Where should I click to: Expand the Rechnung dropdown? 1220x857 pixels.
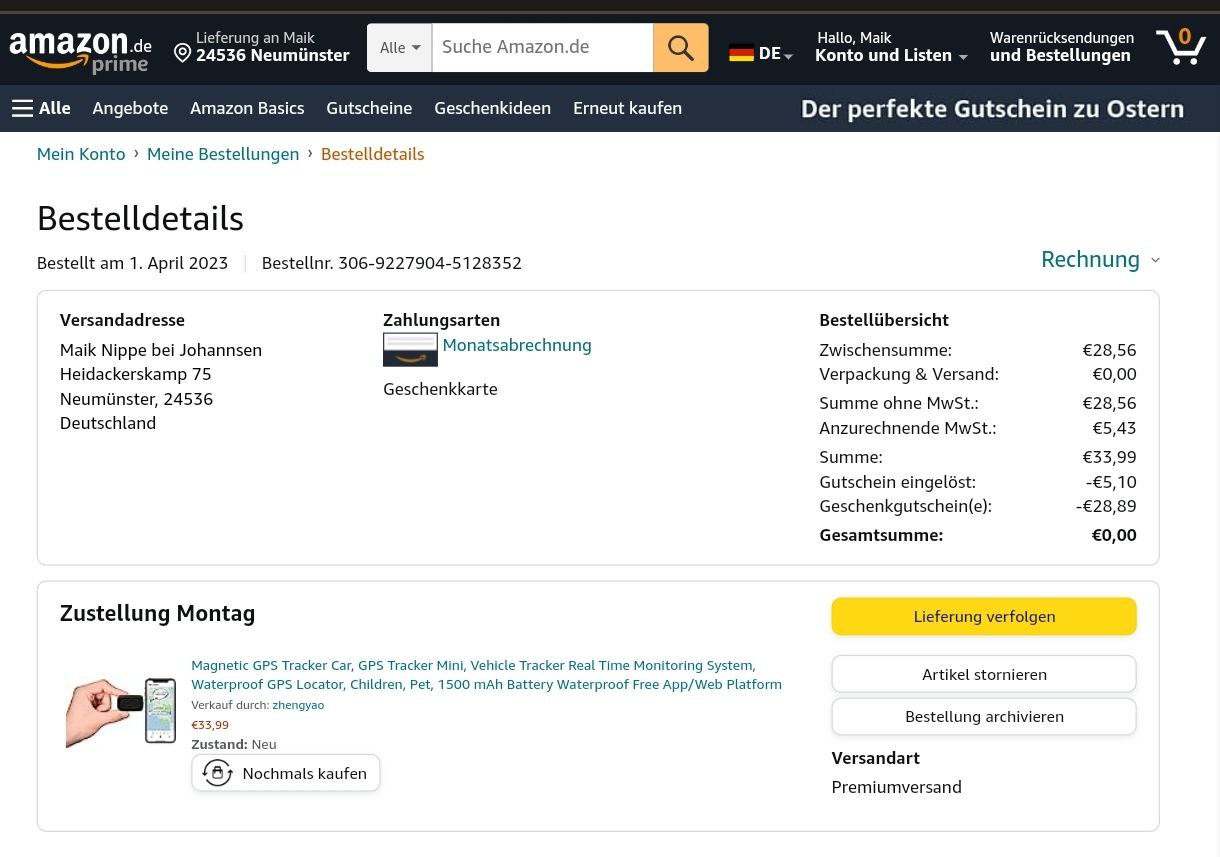[1100, 260]
